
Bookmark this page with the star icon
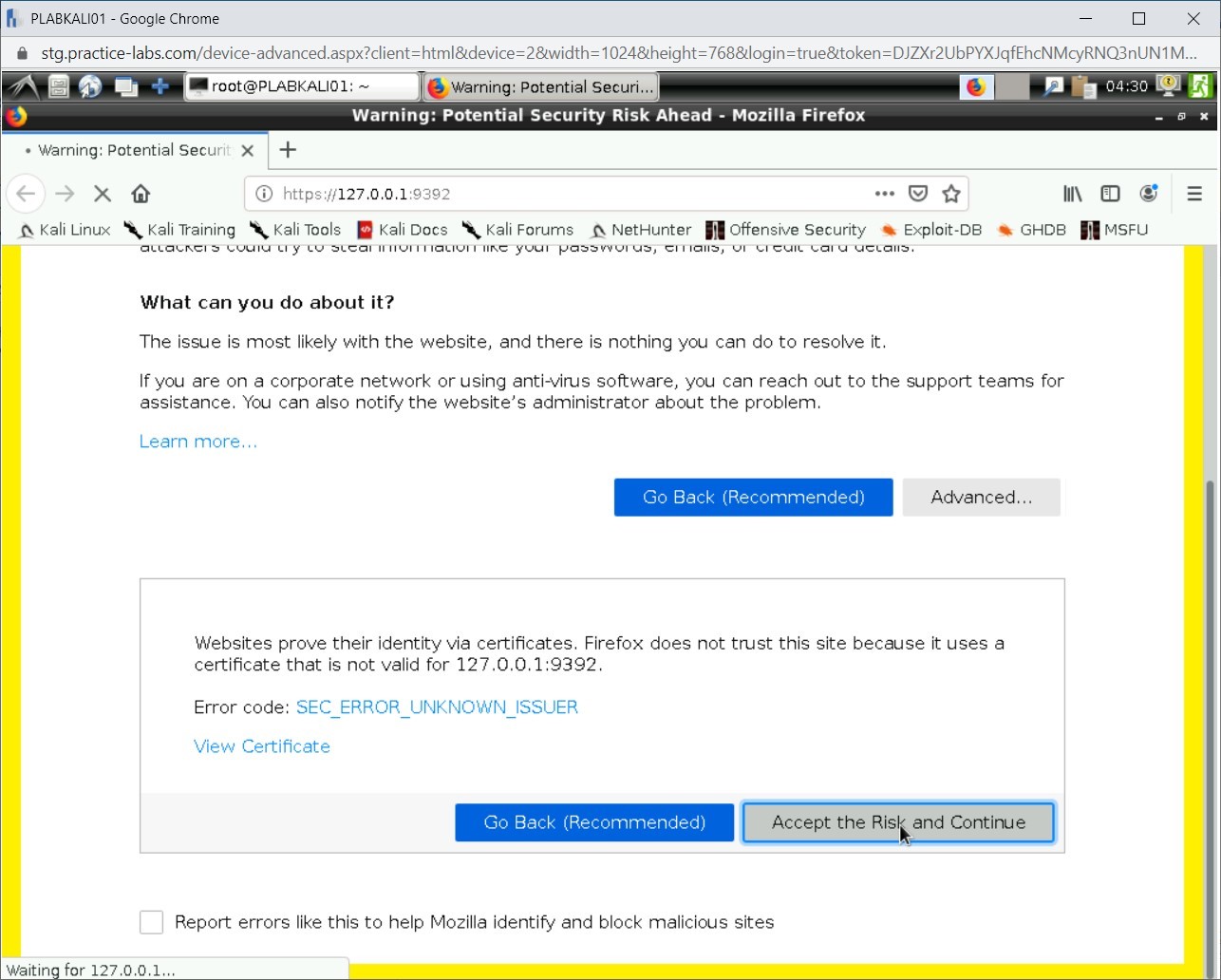pos(951,194)
